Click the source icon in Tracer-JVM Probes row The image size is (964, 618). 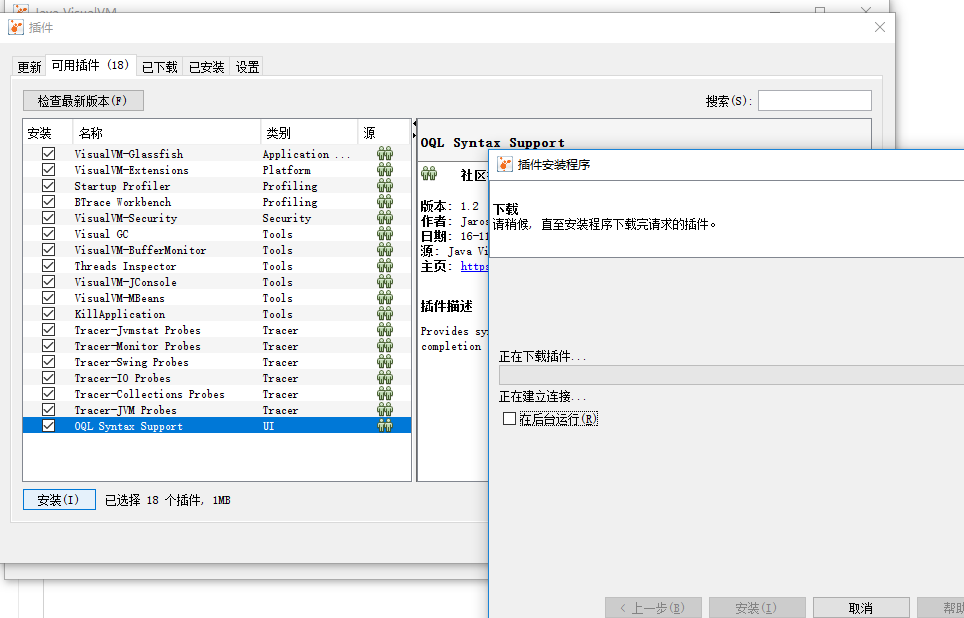click(385, 410)
